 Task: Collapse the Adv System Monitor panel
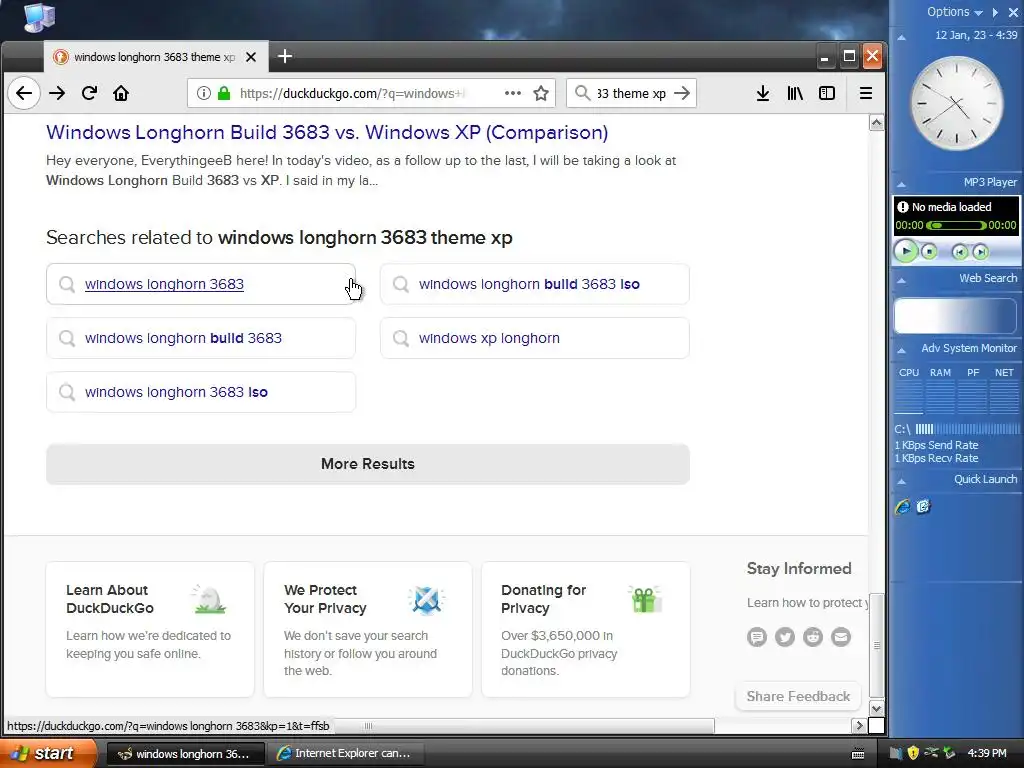[902, 351]
